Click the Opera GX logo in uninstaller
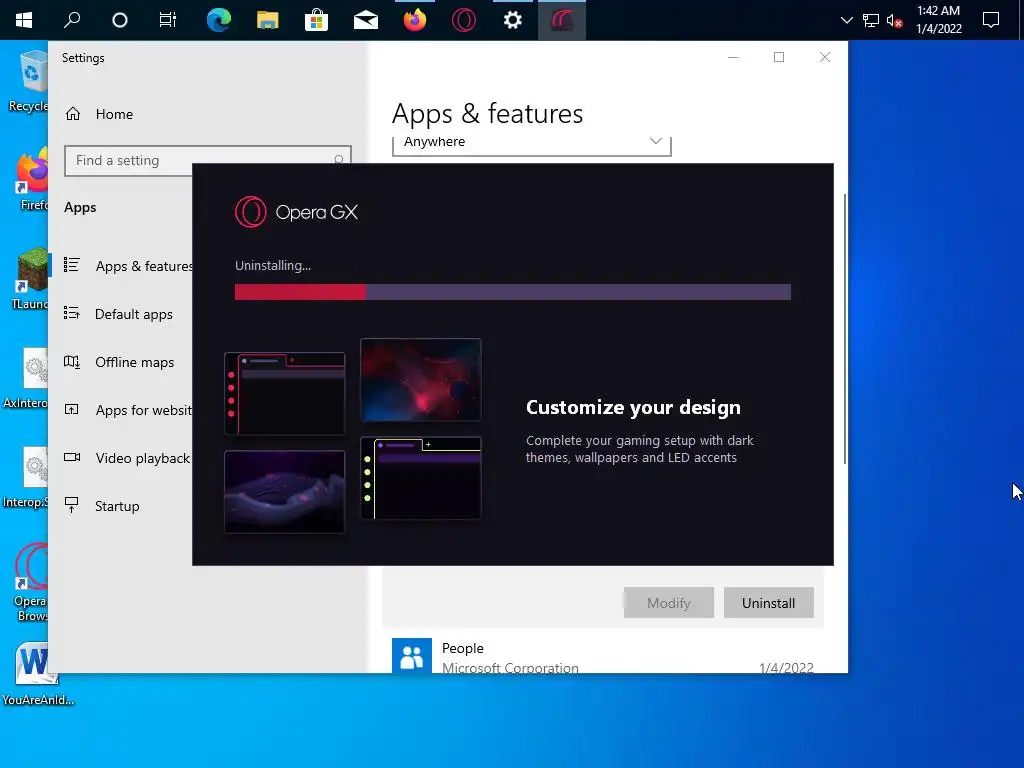Viewport: 1024px width, 768px height. 296,212
